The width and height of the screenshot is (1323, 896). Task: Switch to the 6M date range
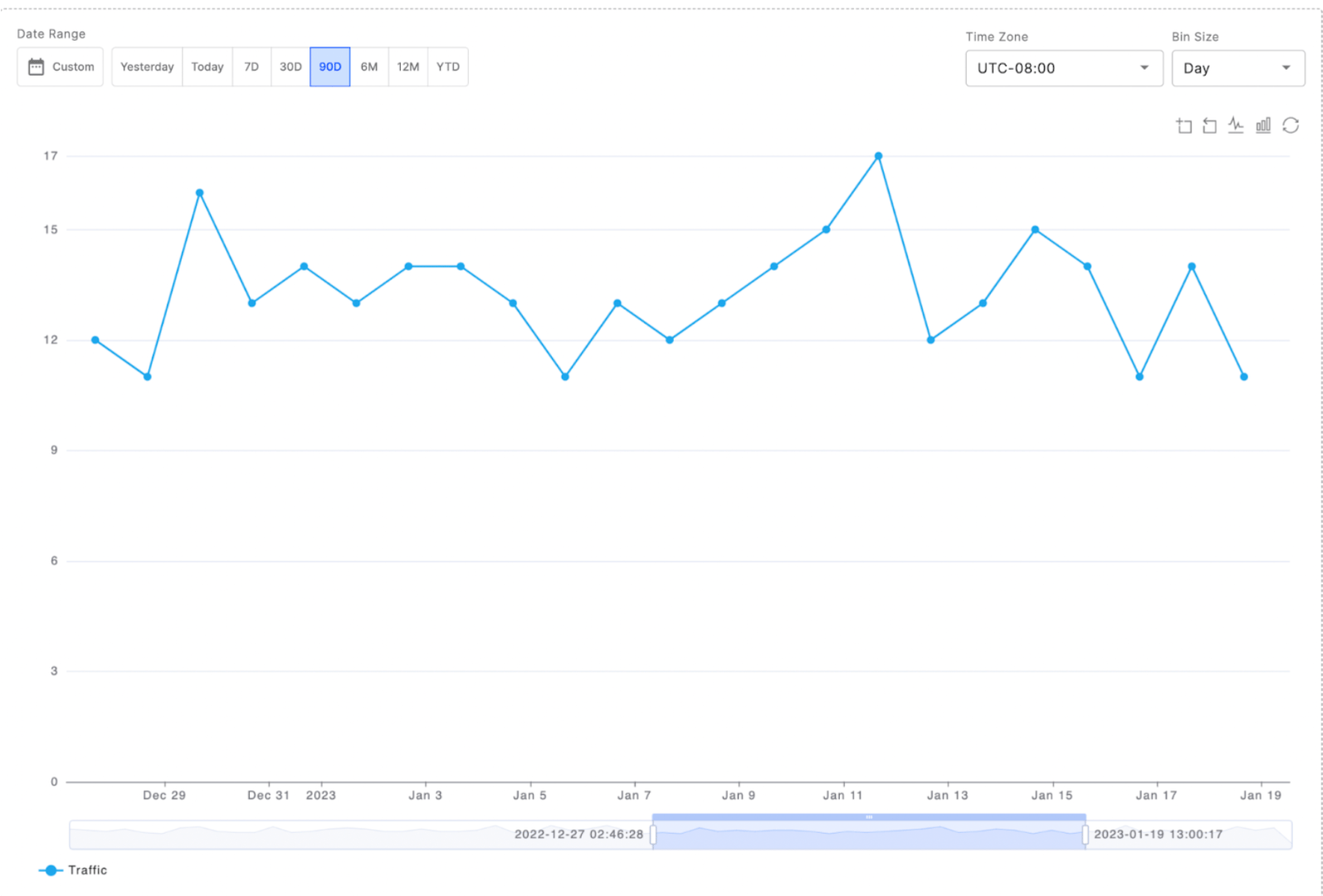click(x=369, y=67)
